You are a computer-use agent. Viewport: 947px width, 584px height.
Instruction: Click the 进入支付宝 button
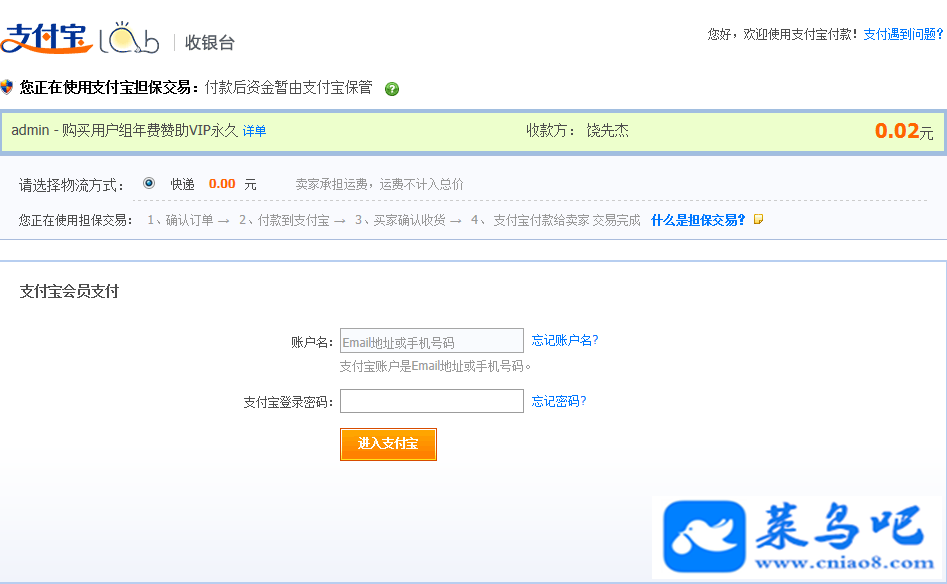(388, 444)
